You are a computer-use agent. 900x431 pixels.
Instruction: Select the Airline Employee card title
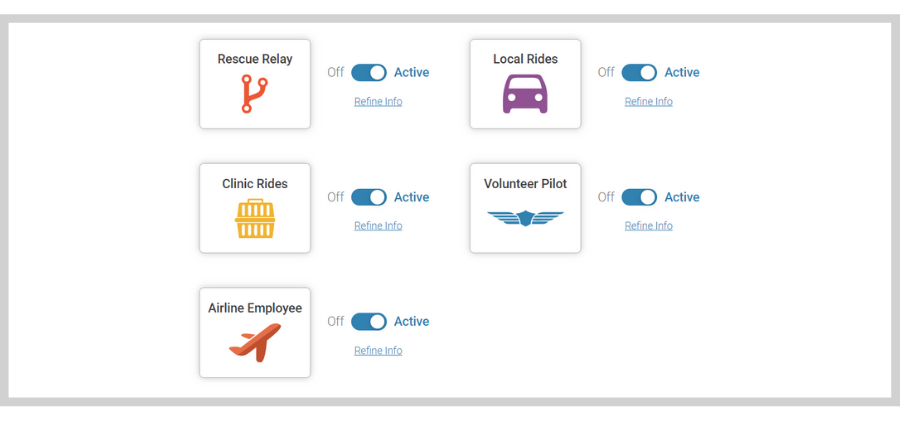point(255,308)
